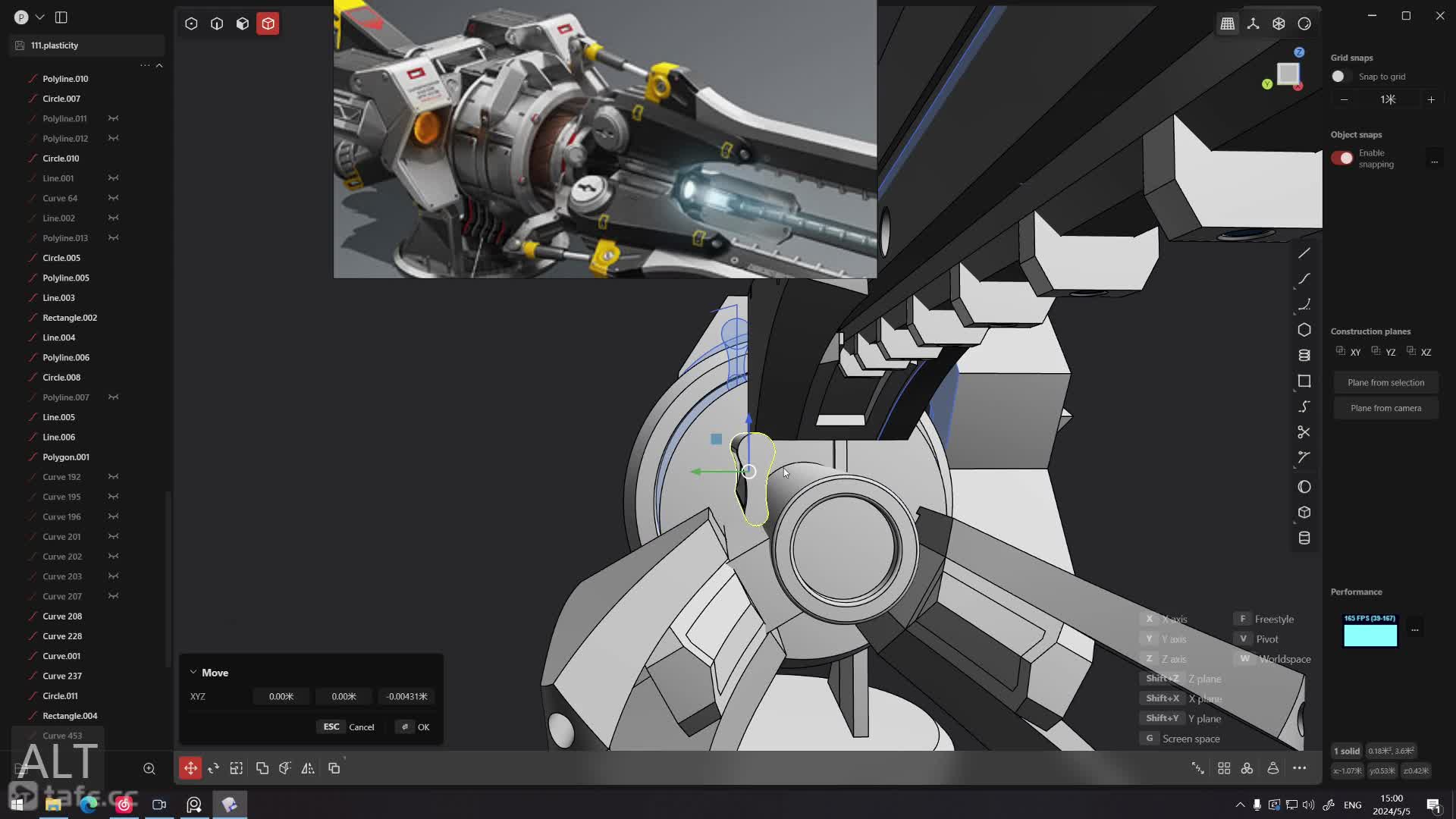The image size is (1456, 819).
Task: Toggle visibility of Curve 207
Action: tap(113, 596)
